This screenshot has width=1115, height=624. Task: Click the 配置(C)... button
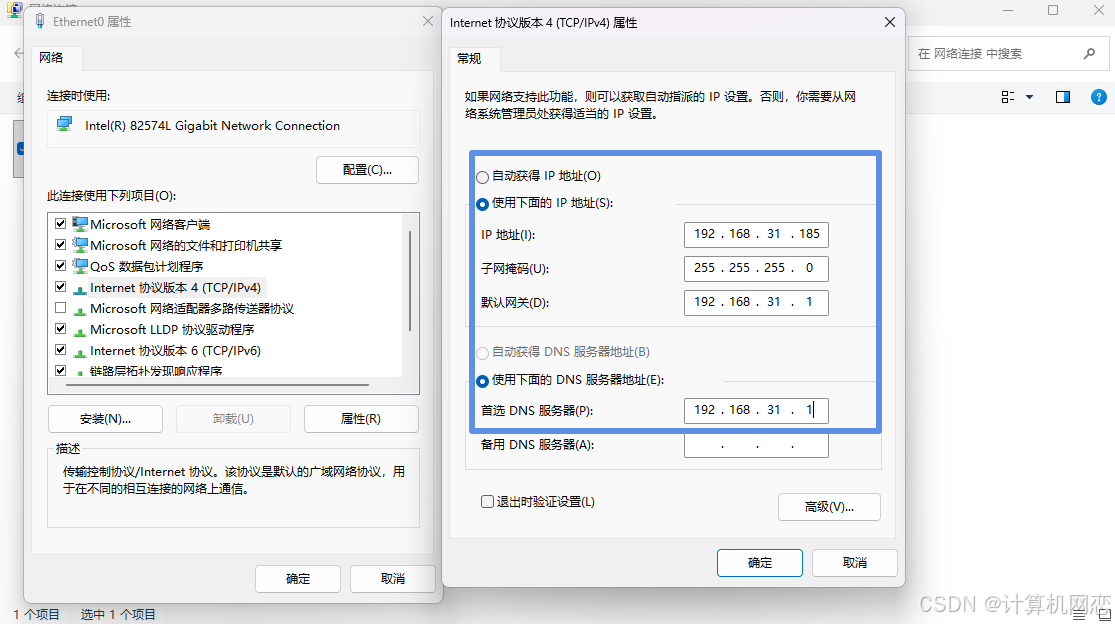point(367,170)
